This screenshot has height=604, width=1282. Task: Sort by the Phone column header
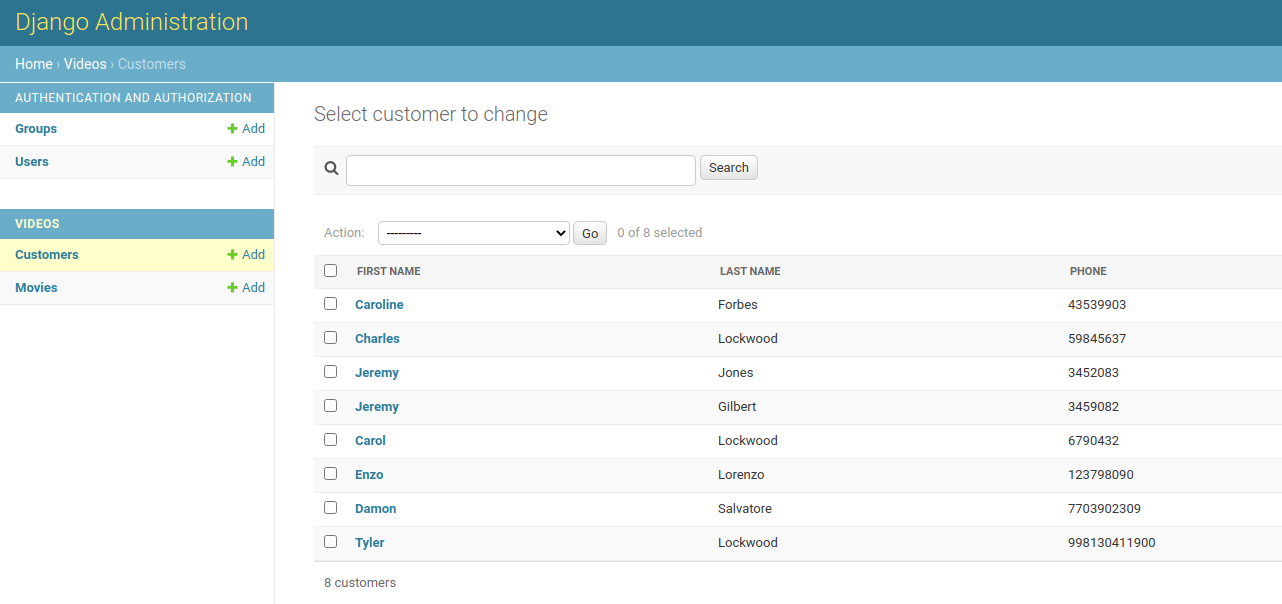tap(1088, 272)
